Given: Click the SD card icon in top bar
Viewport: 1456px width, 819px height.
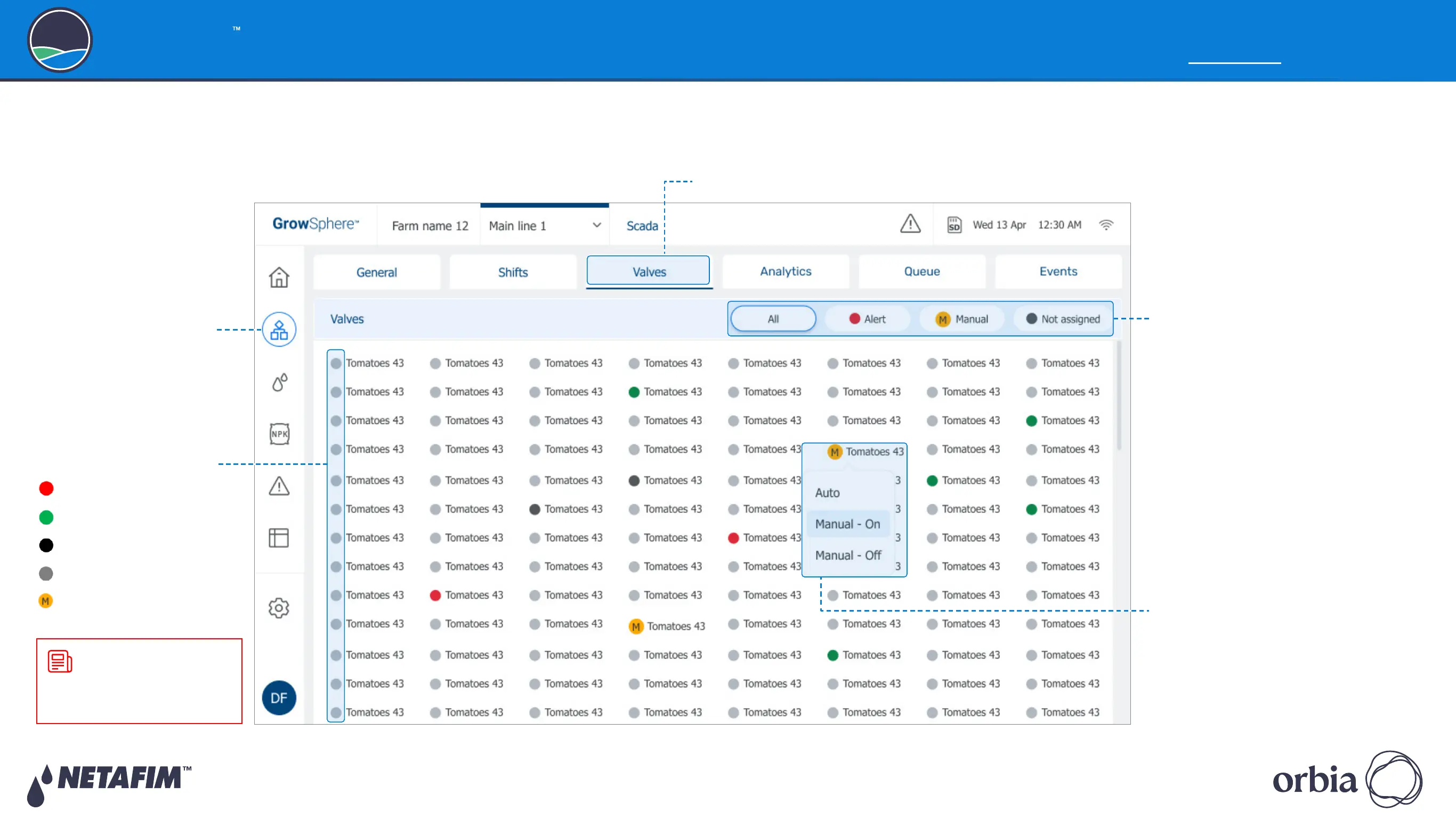Looking at the screenshot, I should click(954, 224).
